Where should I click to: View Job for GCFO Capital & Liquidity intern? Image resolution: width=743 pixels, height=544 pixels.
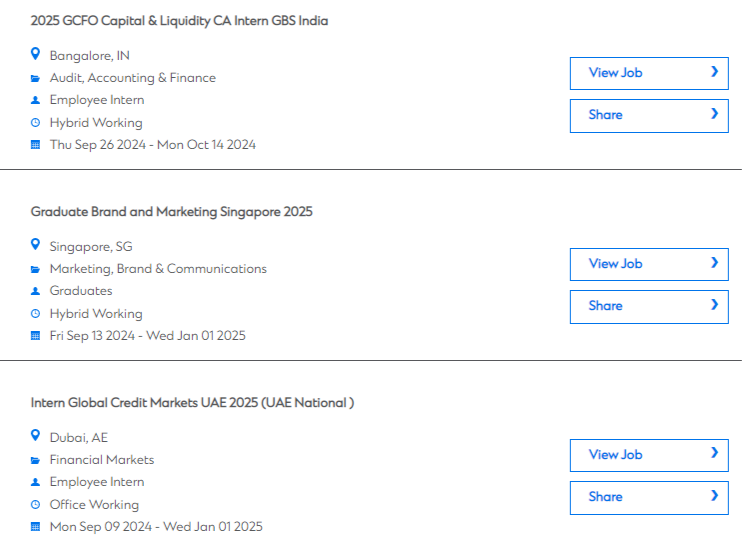[x=649, y=73]
